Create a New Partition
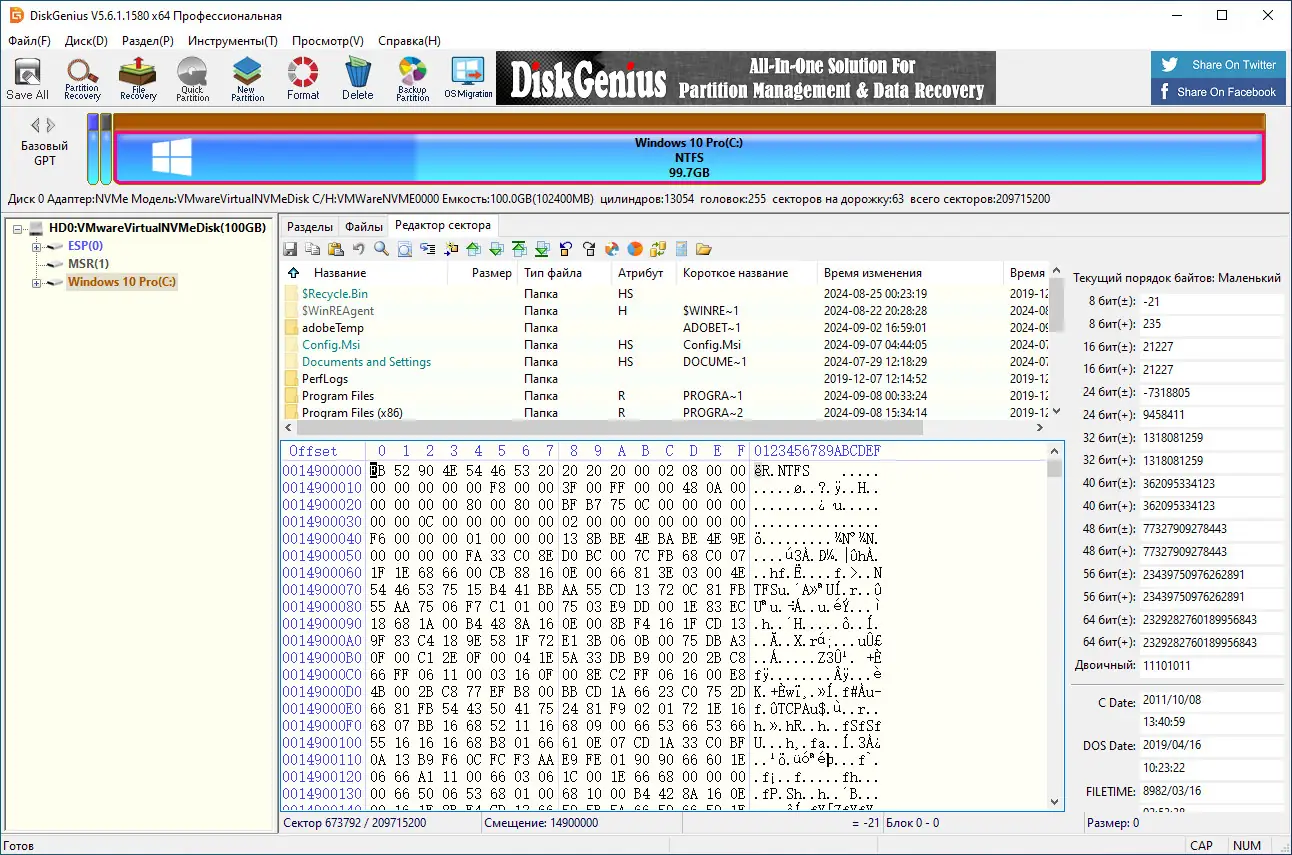1292x855 pixels. (247, 79)
